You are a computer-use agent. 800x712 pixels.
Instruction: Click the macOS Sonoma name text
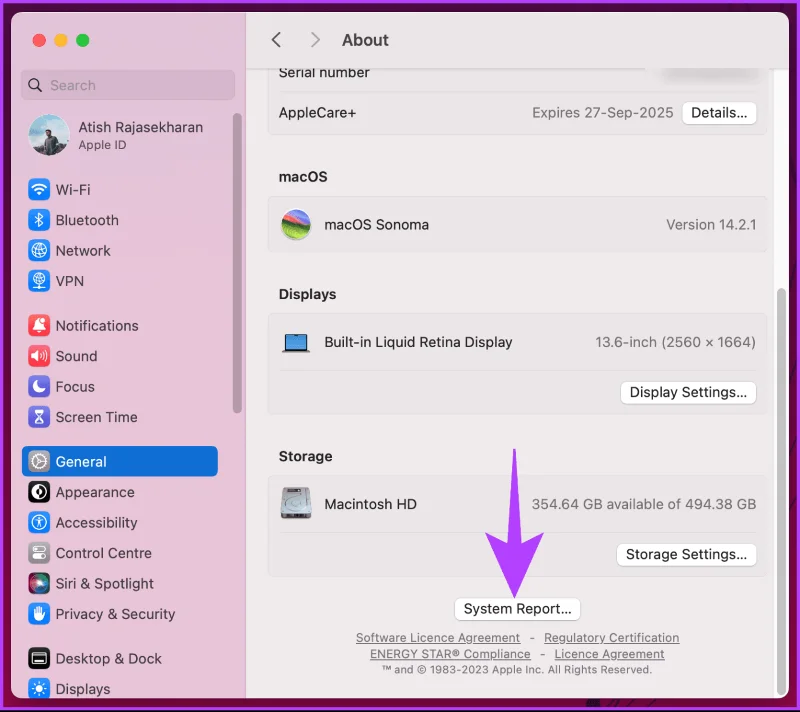pyautogui.click(x=377, y=224)
